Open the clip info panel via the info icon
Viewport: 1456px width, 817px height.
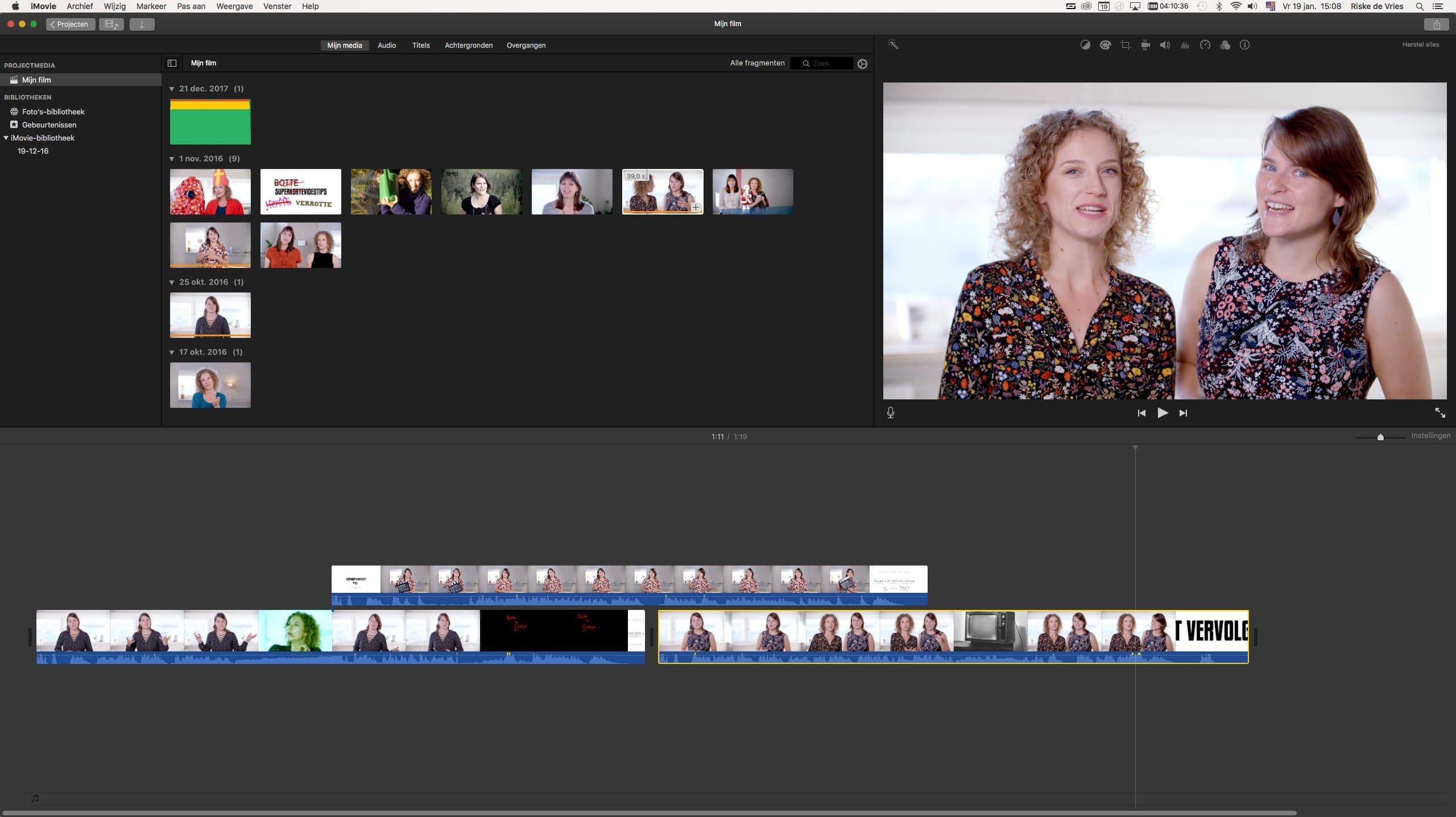pyautogui.click(x=1246, y=45)
